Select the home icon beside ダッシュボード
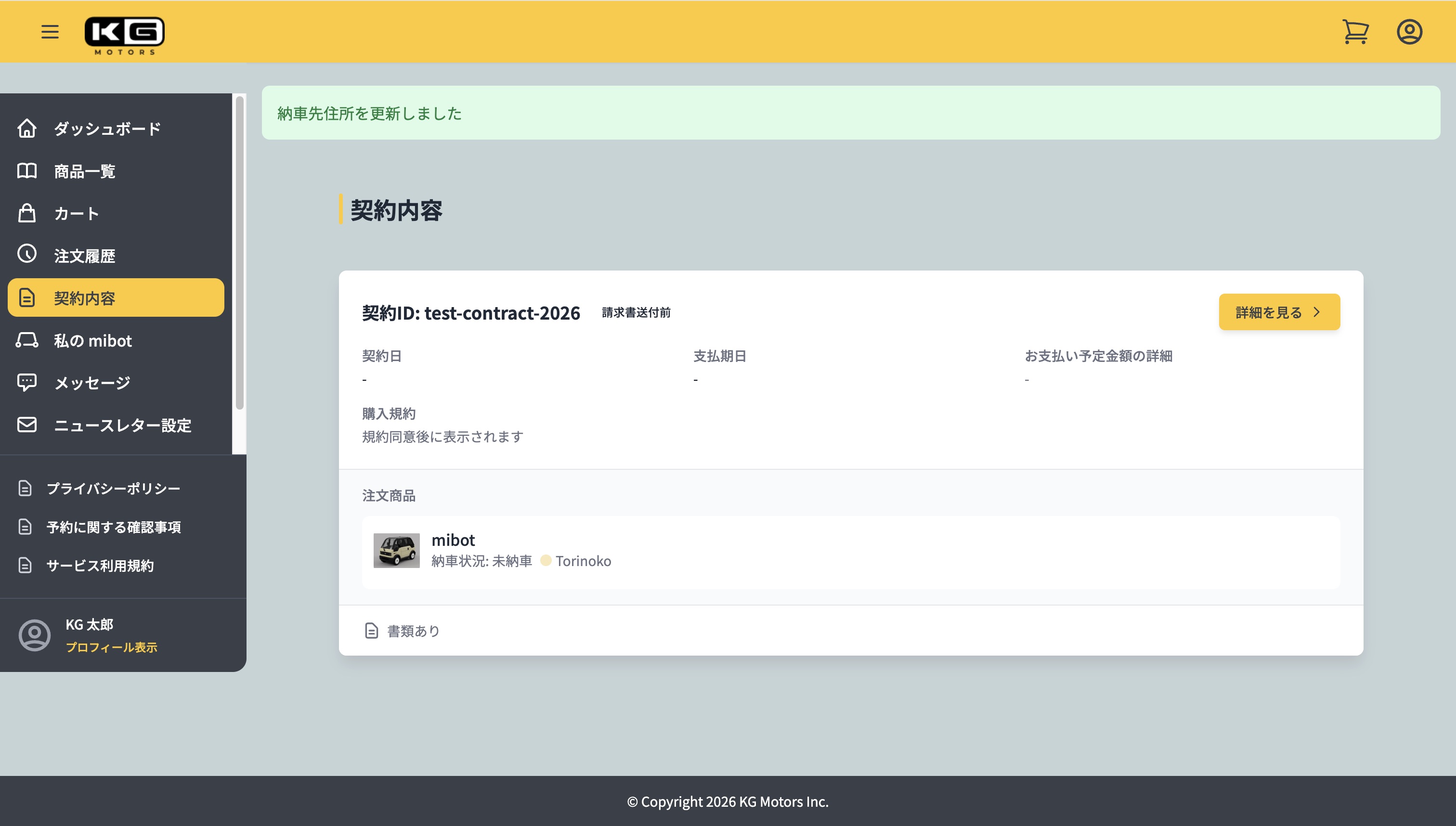 pos(26,129)
